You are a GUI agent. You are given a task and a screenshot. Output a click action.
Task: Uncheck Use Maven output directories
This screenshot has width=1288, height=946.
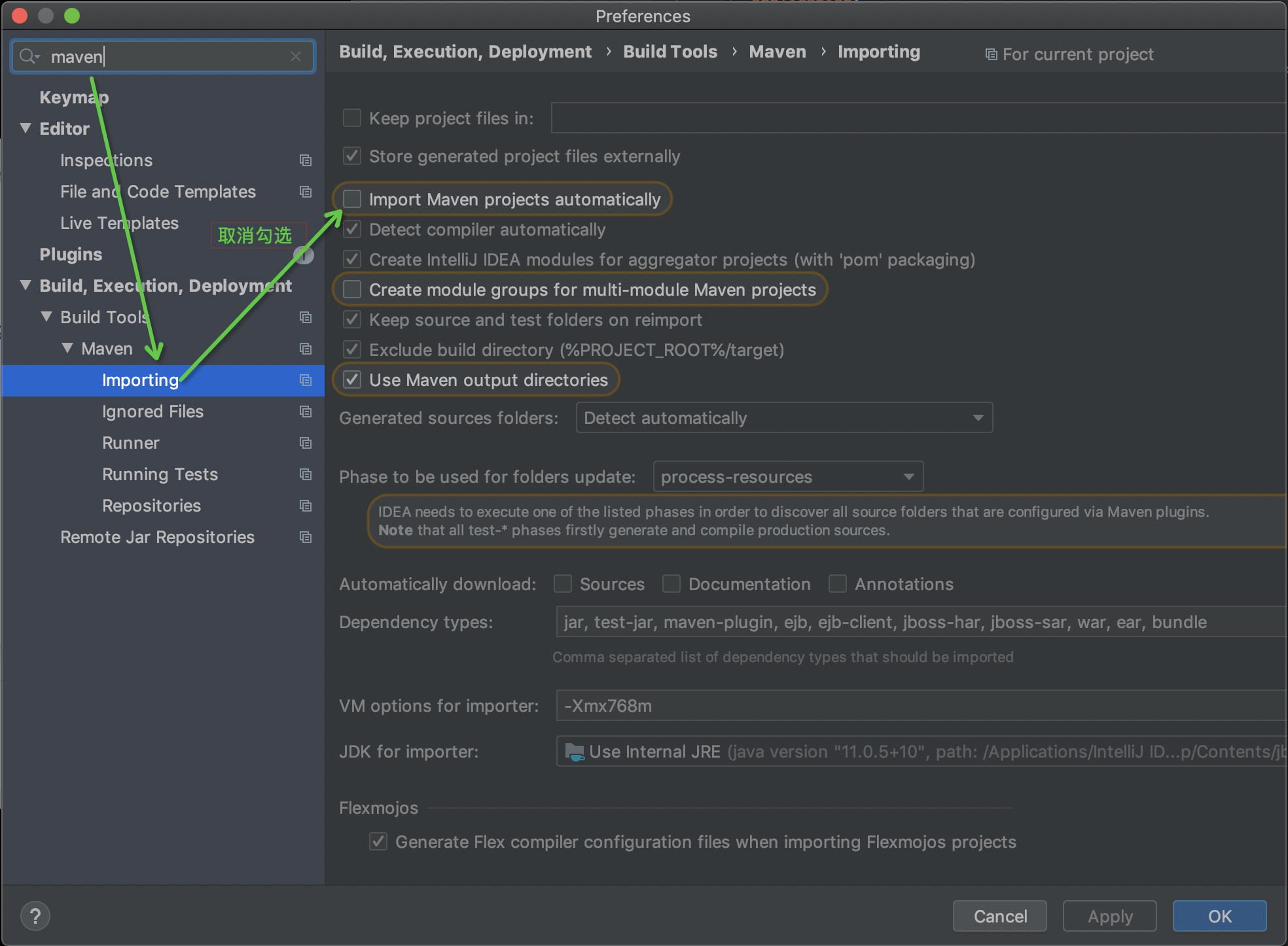(352, 380)
